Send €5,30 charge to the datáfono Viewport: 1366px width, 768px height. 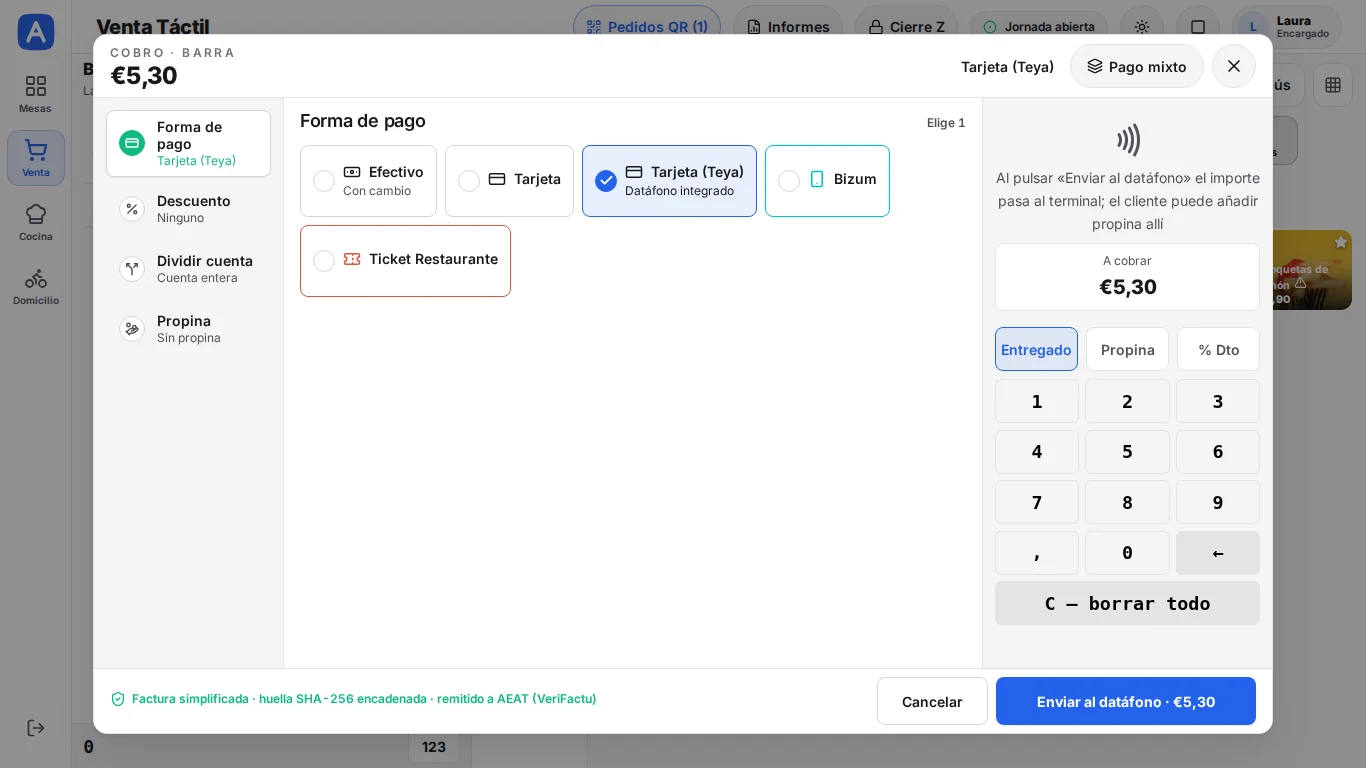point(1126,701)
